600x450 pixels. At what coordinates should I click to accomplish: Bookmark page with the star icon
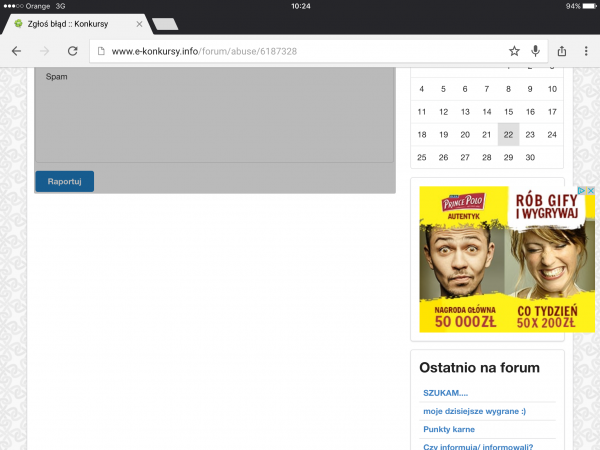coord(514,51)
